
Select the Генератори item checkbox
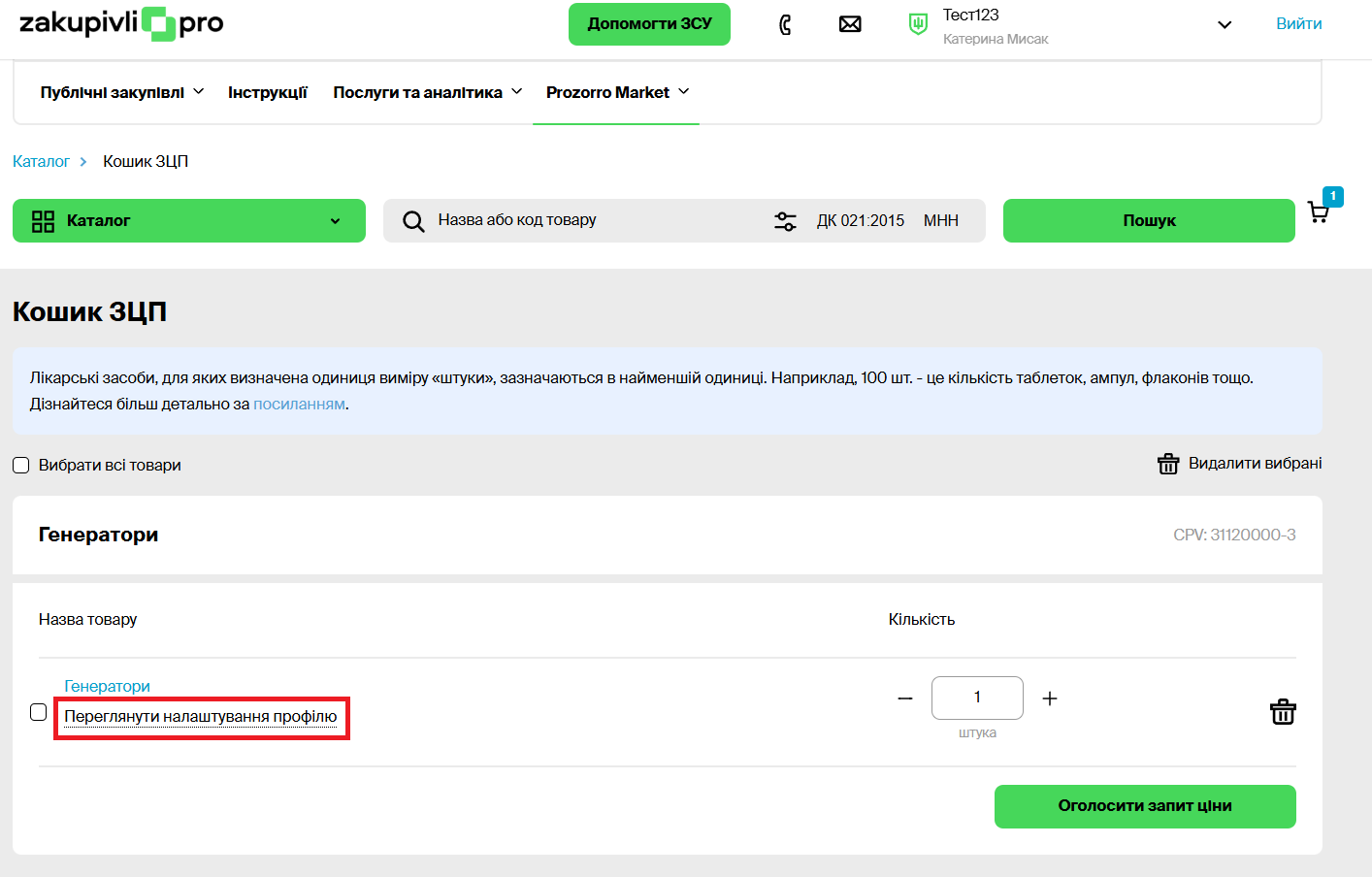click(x=39, y=712)
